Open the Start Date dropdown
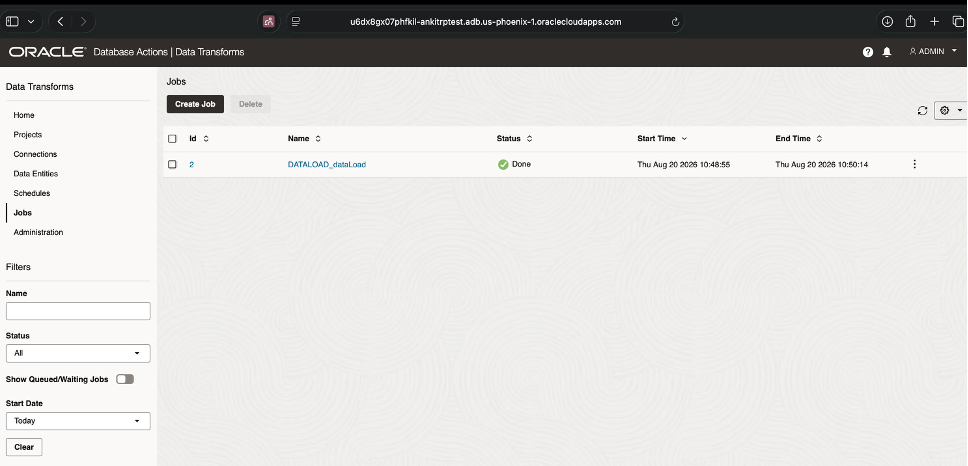968x466 pixels. pos(78,421)
